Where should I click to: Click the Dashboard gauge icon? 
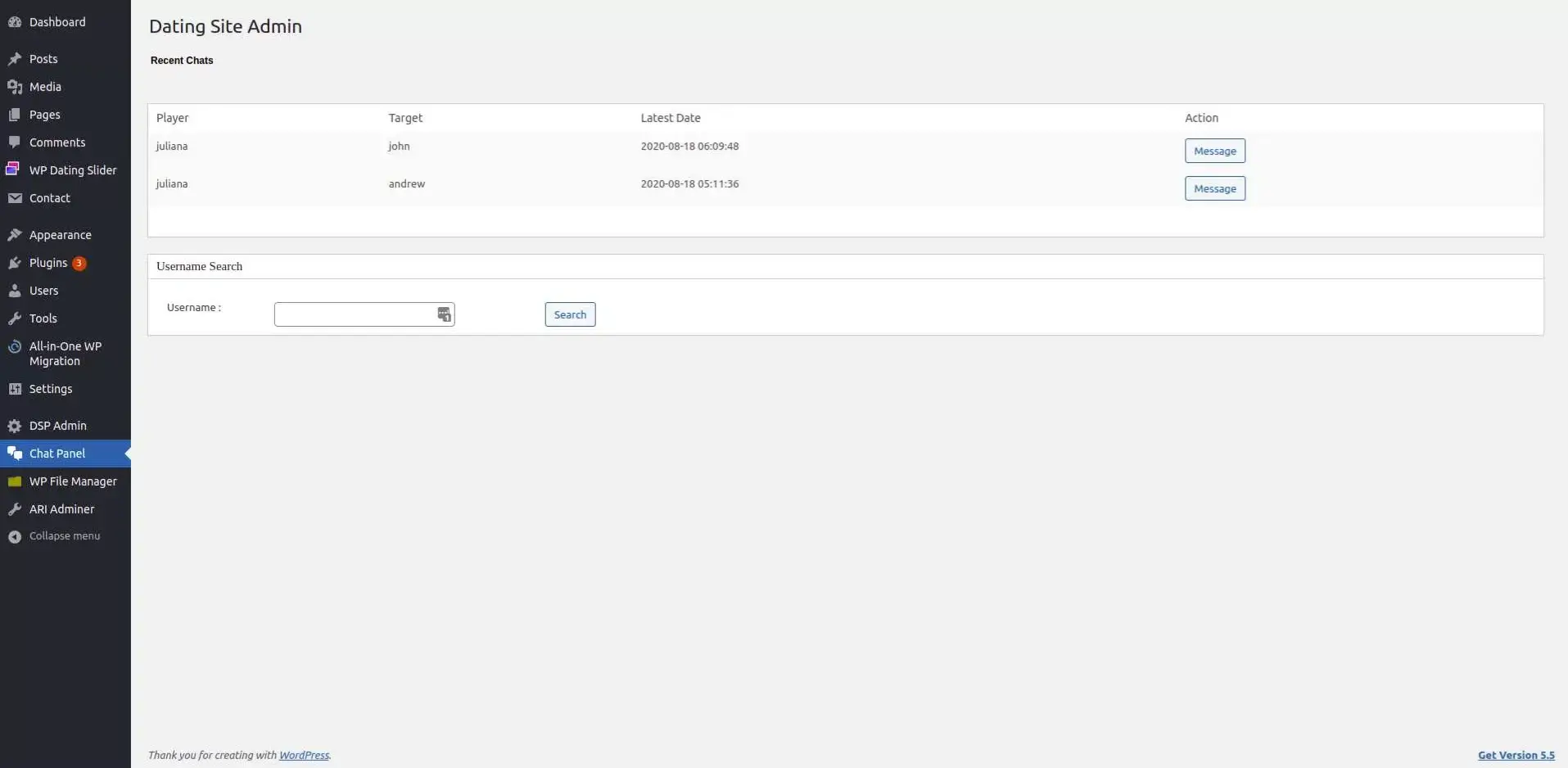click(15, 22)
